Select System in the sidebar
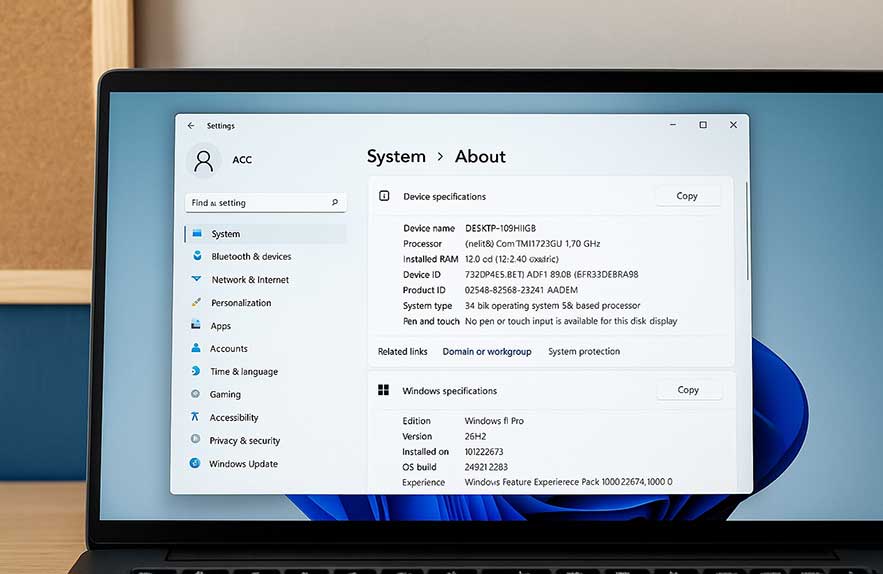 click(265, 234)
